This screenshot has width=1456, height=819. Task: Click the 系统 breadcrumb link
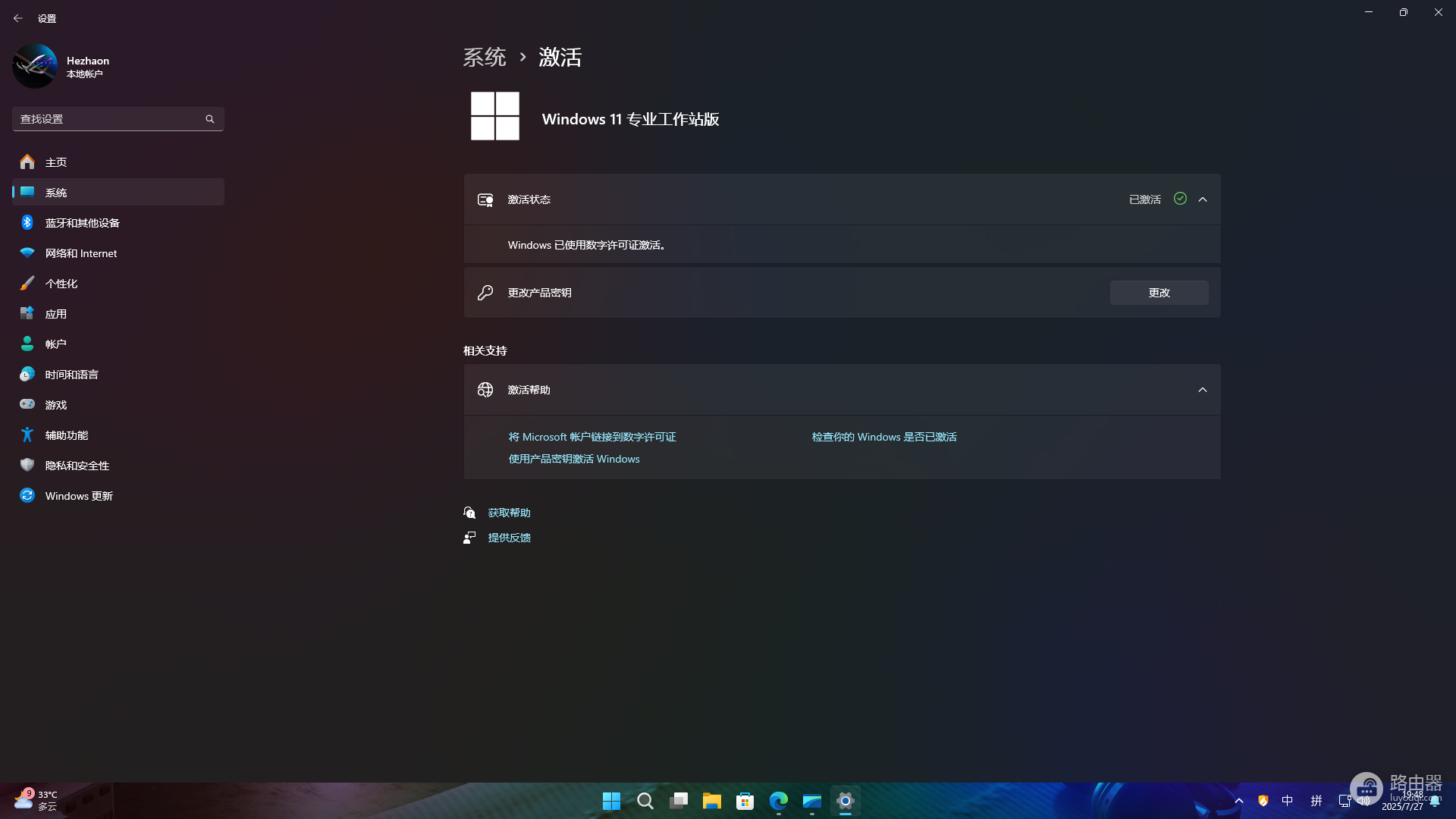coord(485,57)
